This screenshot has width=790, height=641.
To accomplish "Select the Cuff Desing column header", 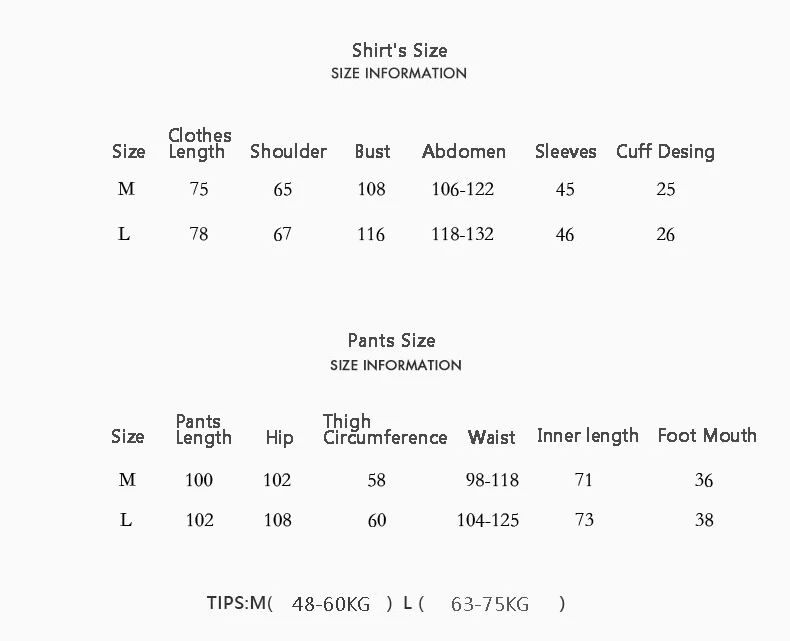I will click(x=665, y=151).
